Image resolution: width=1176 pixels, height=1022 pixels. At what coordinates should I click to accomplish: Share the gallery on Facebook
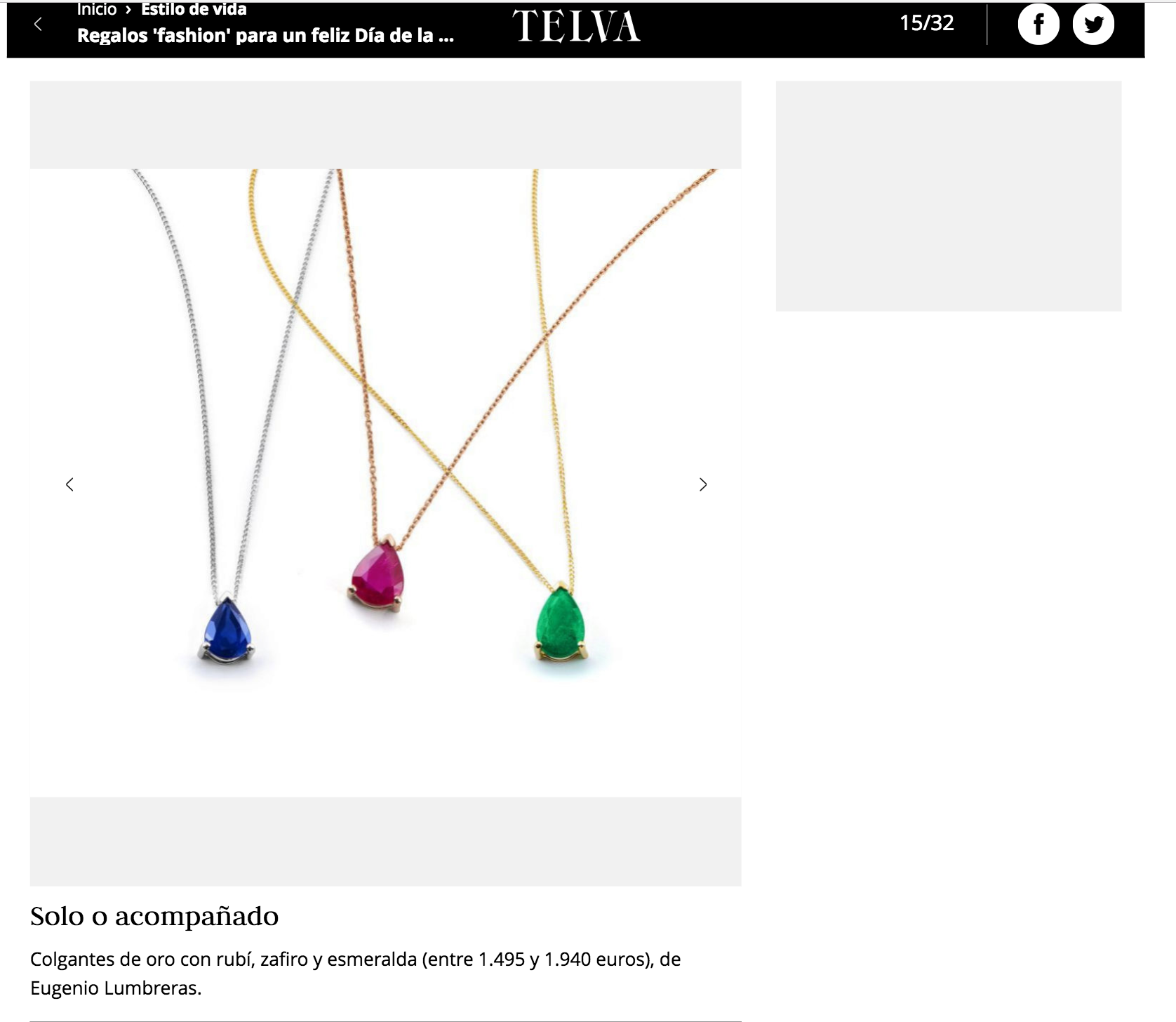click(x=1038, y=24)
